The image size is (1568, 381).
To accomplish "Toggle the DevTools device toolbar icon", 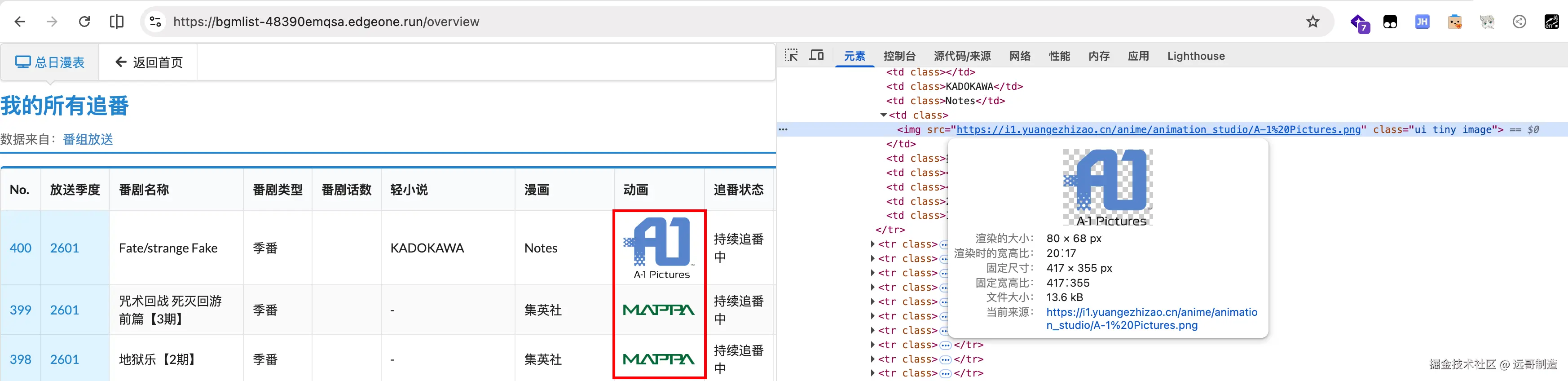I will click(x=816, y=55).
